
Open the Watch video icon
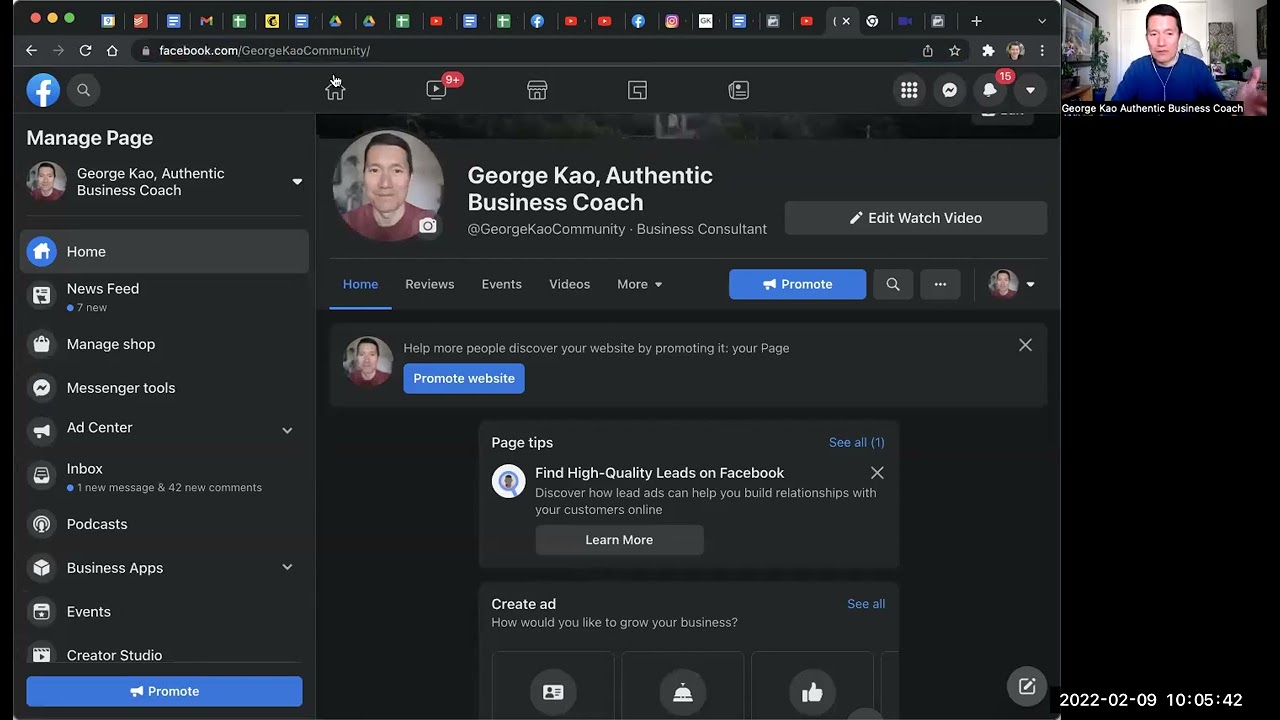click(436, 90)
